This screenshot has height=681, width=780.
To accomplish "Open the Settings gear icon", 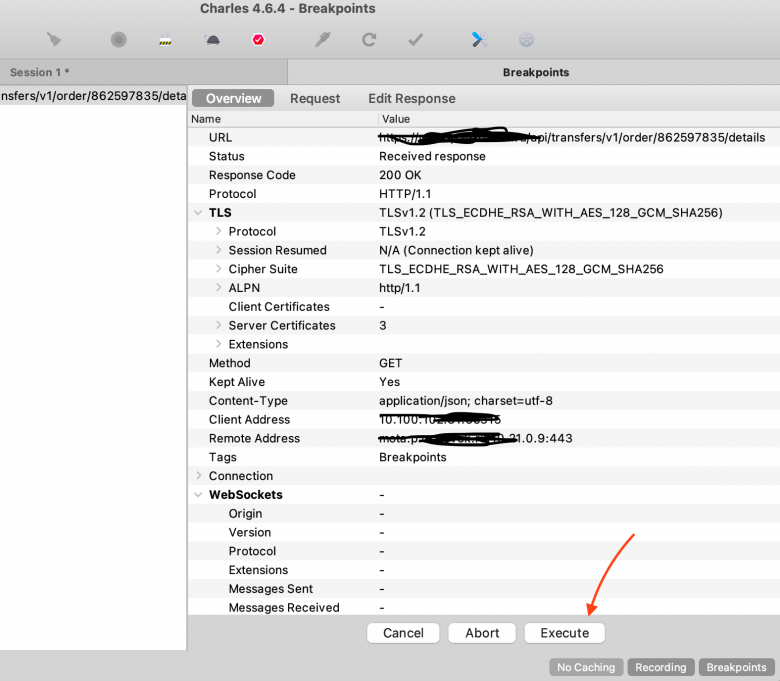I will (x=526, y=39).
